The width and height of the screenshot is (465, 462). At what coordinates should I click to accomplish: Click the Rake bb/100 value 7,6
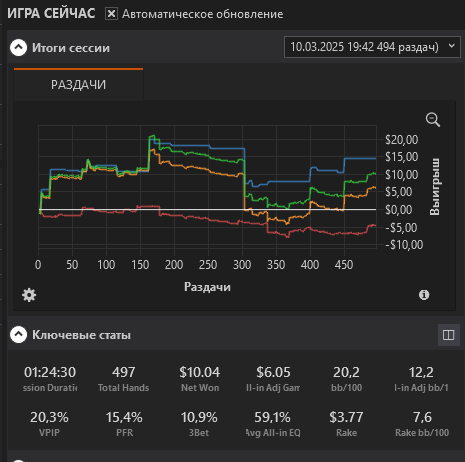click(422, 417)
